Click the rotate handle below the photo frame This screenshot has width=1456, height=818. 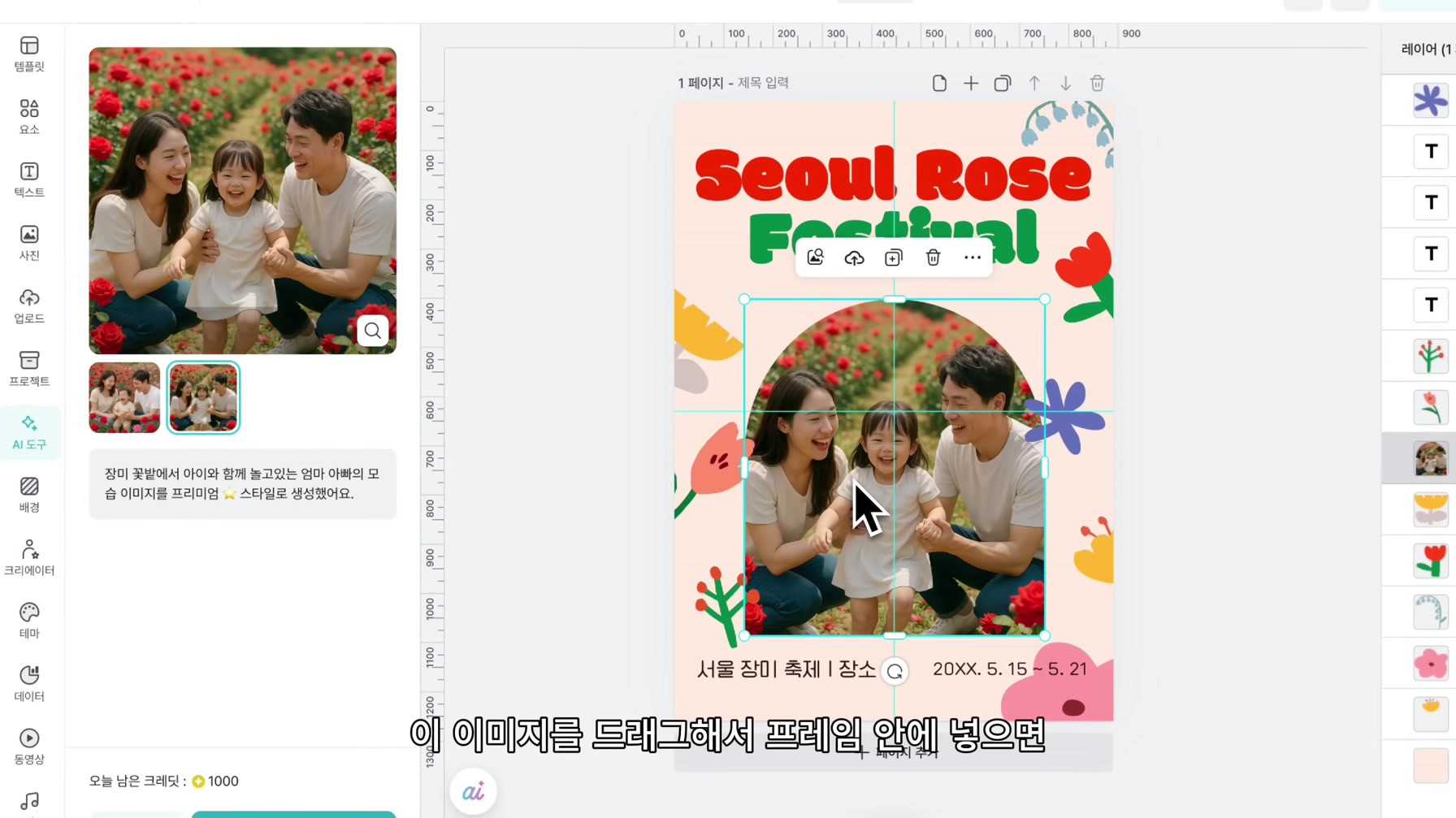point(895,672)
